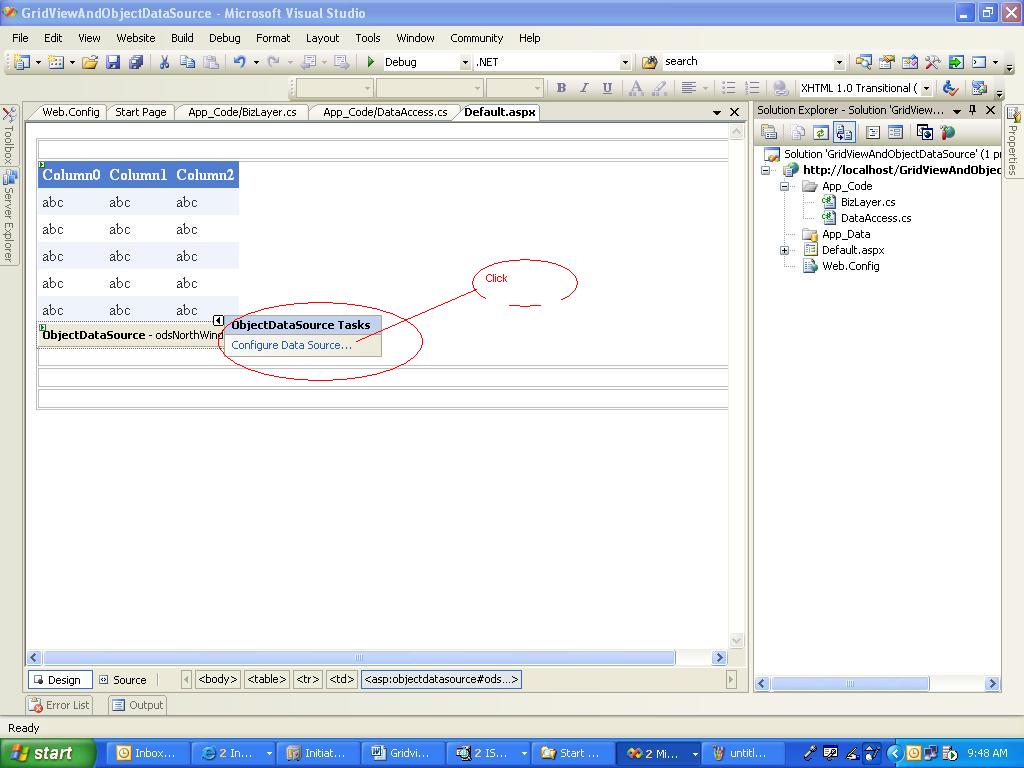Screen dimensions: 1024x768
Task: Click the Undo arrow icon
Action: (239, 62)
